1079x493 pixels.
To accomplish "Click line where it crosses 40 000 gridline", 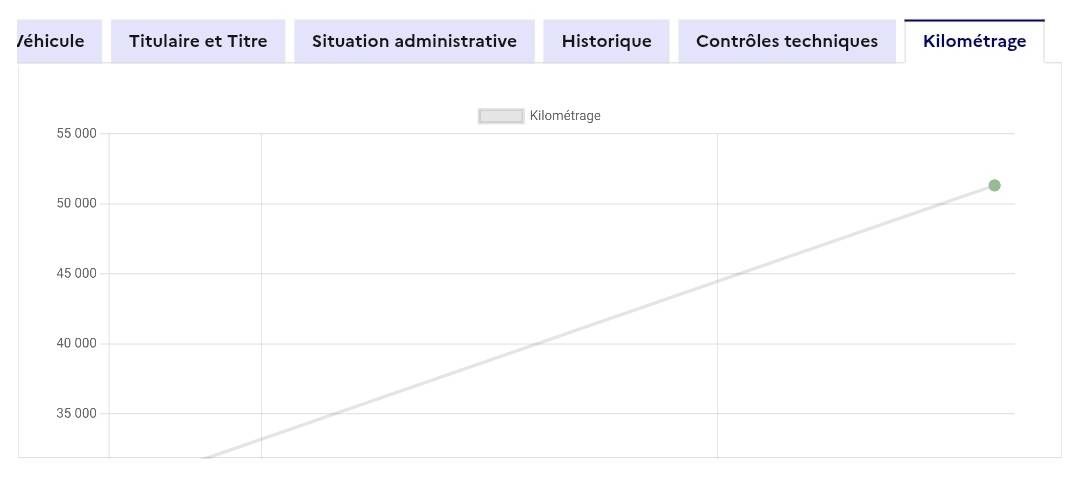I will click(x=535, y=344).
